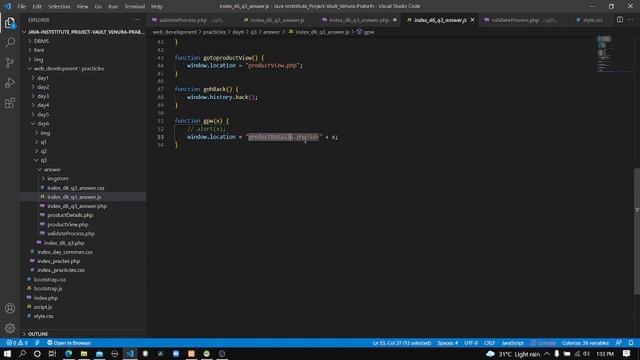
Task: Click the CRLF end-of-line indicator
Action: click(489, 343)
